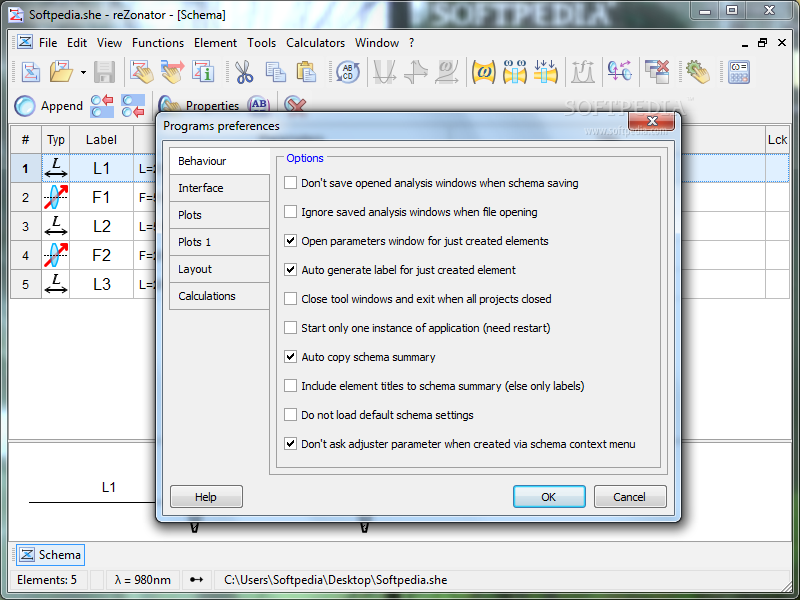Open the Window menu
This screenshot has height=600, width=800.
click(377, 43)
